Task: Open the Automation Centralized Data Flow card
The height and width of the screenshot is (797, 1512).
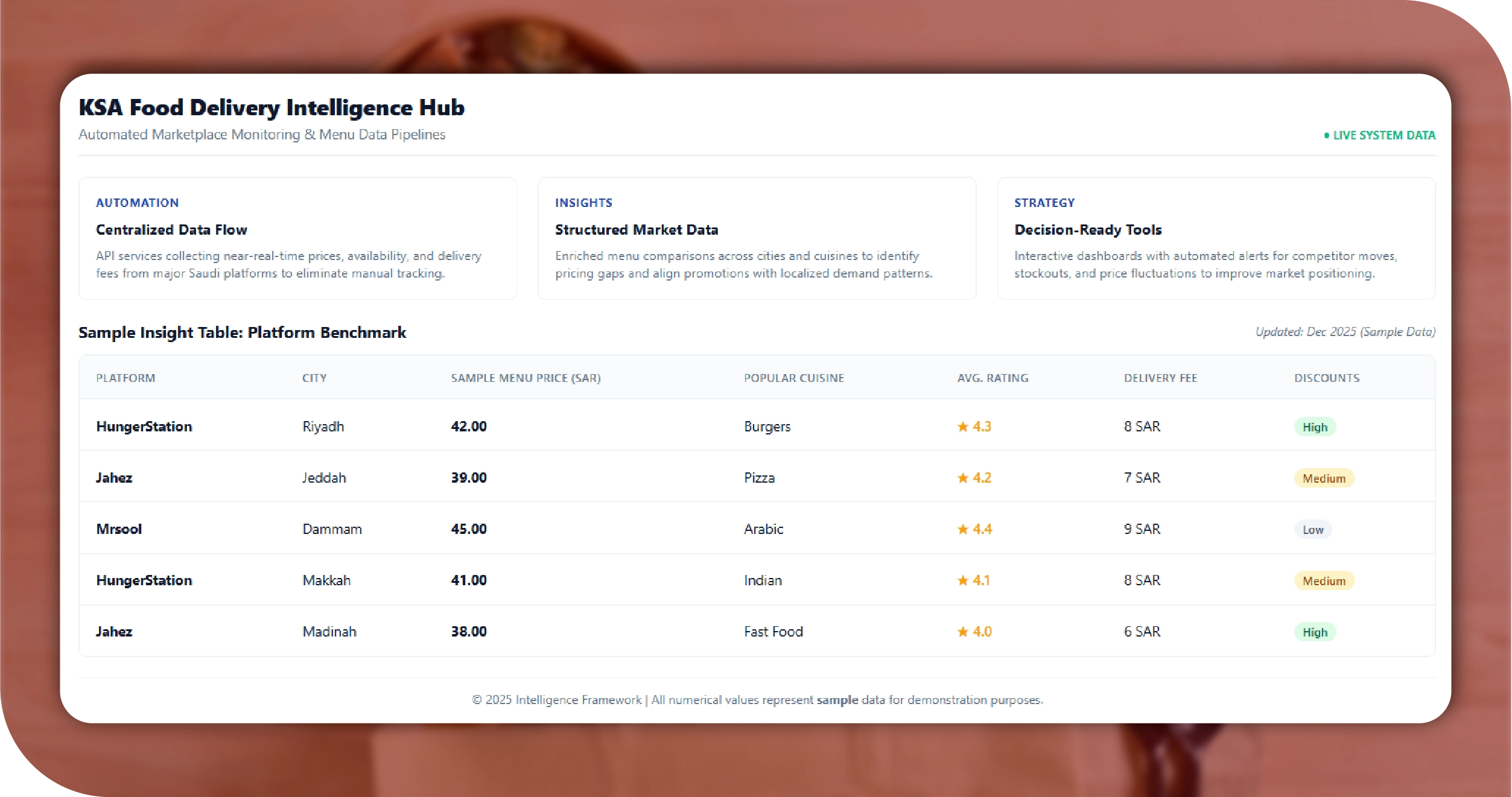Action: (297, 238)
